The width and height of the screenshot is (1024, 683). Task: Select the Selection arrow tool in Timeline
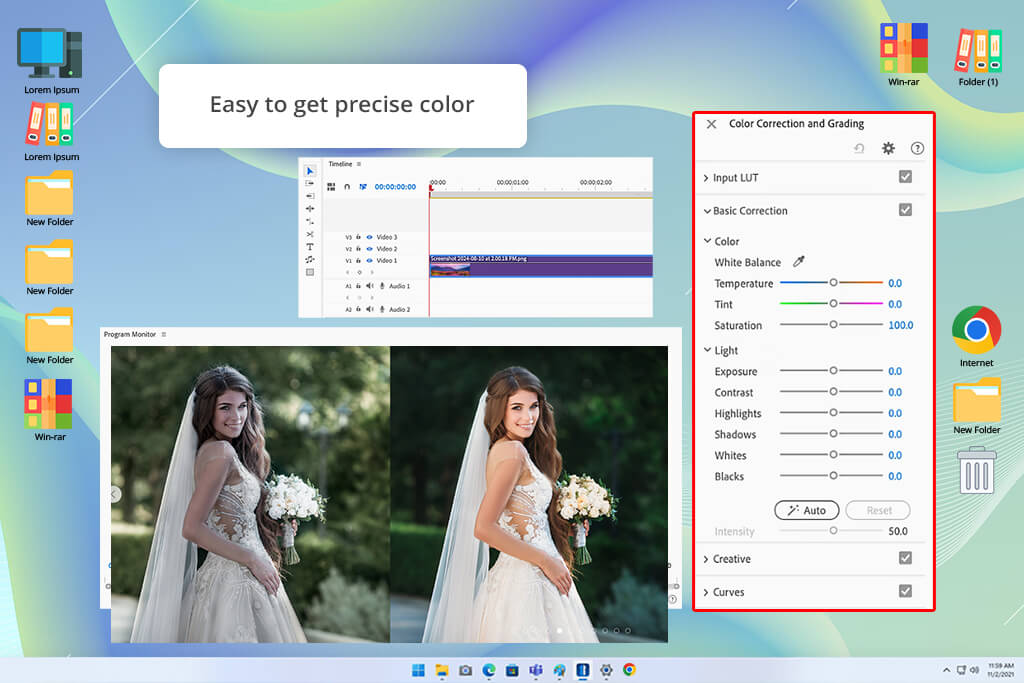(x=310, y=171)
